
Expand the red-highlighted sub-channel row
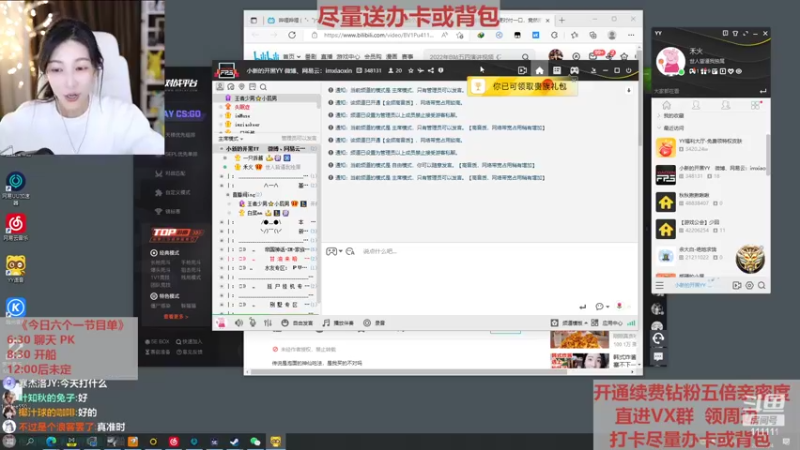tap(221, 259)
